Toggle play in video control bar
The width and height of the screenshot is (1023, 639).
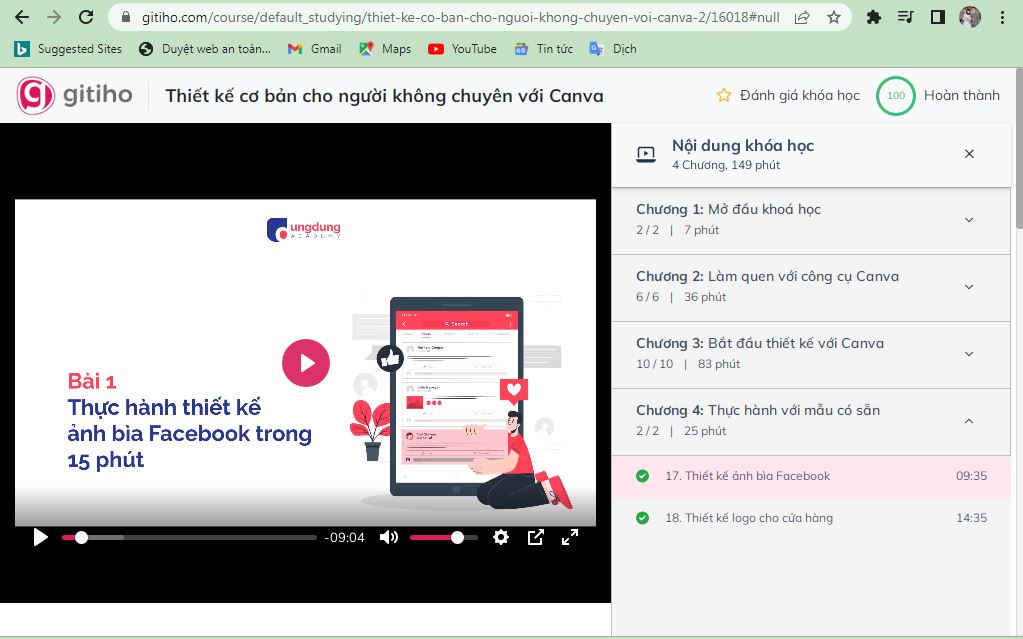[40, 537]
